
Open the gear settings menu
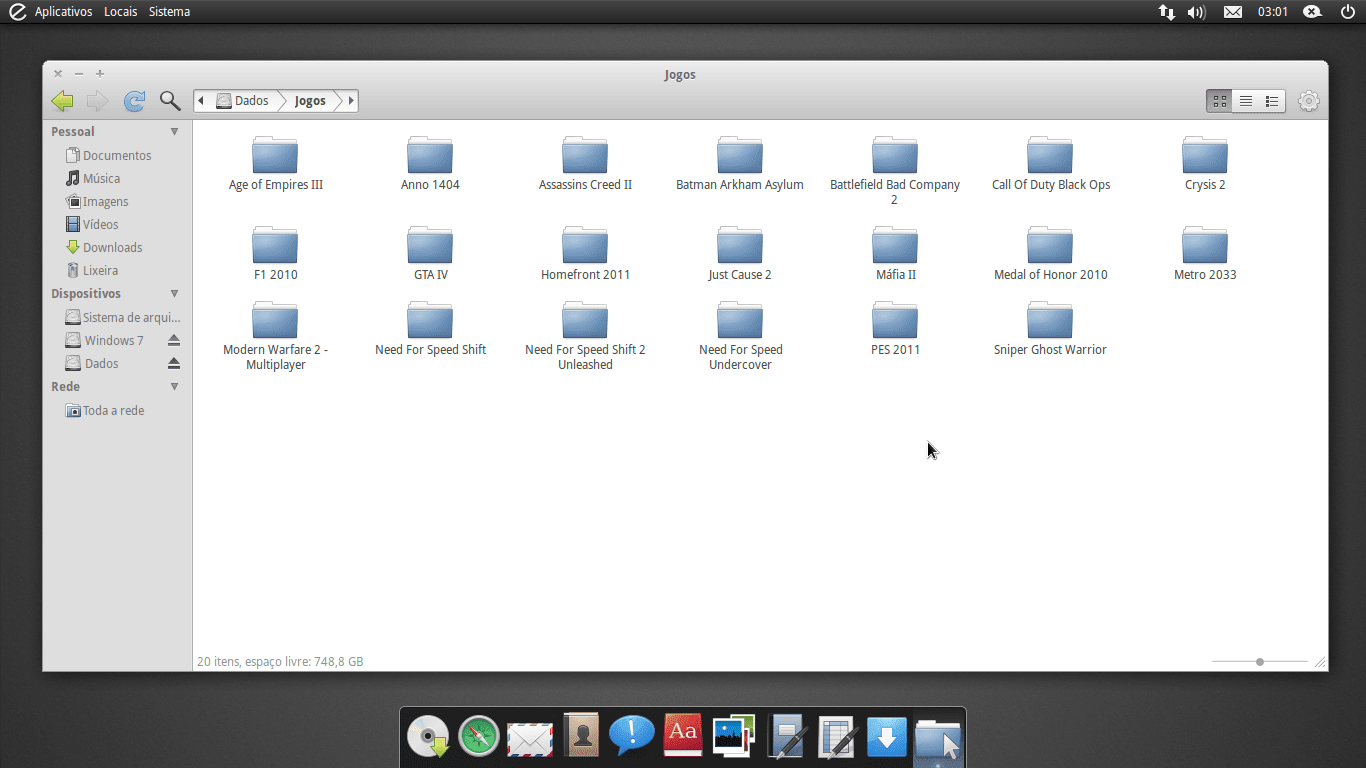(1309, 101)
